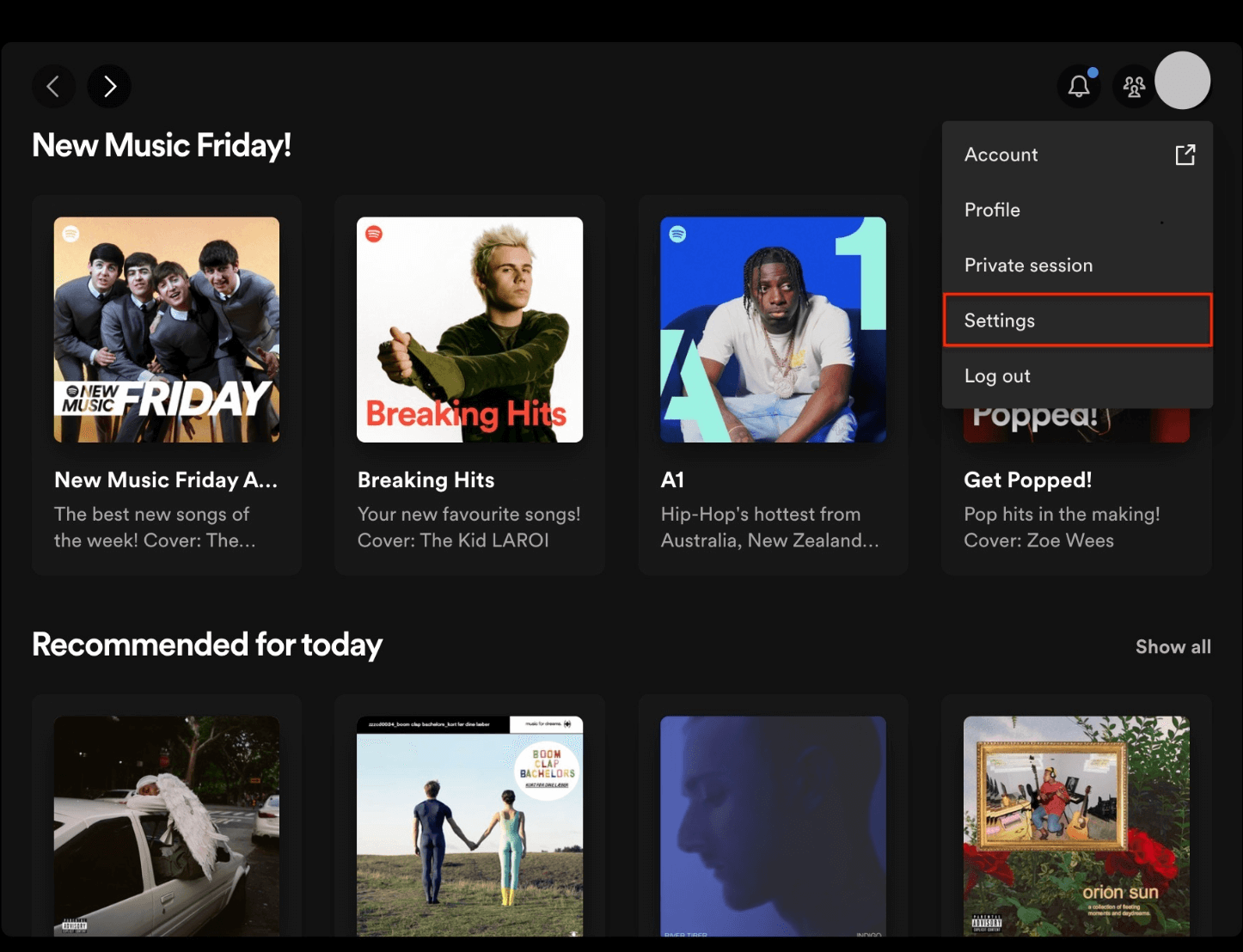This screenshot has width=1243, height=952.
Task: Open the blue silhouette album cover
Action: click(x=774, y=827)
